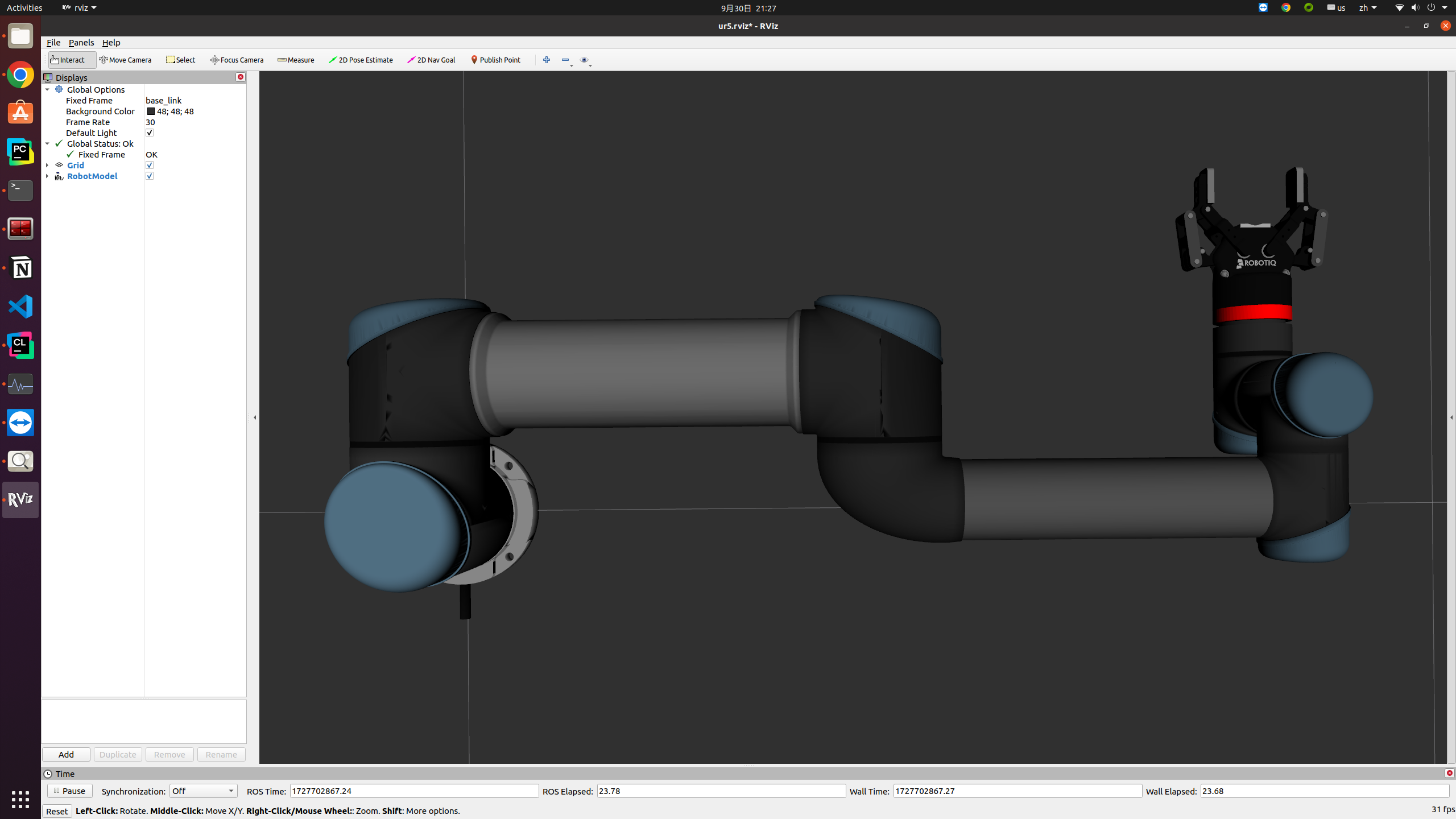1456x819 pixels.
Task: Open Files from the dock
Action: click(x=20, y=36)
